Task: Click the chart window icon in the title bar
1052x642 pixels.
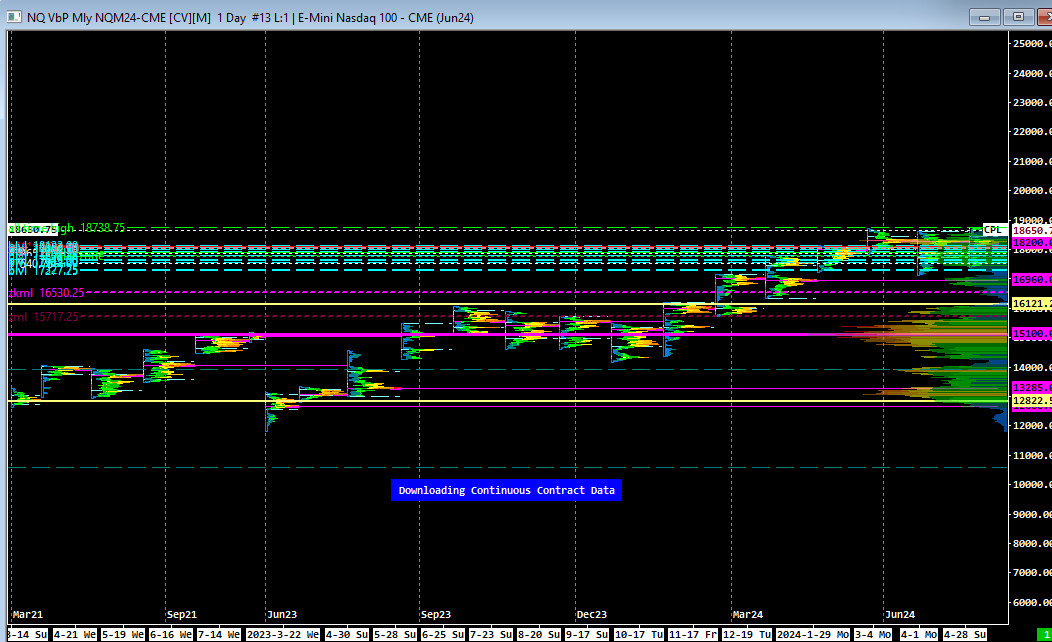Action: point(13,17)
